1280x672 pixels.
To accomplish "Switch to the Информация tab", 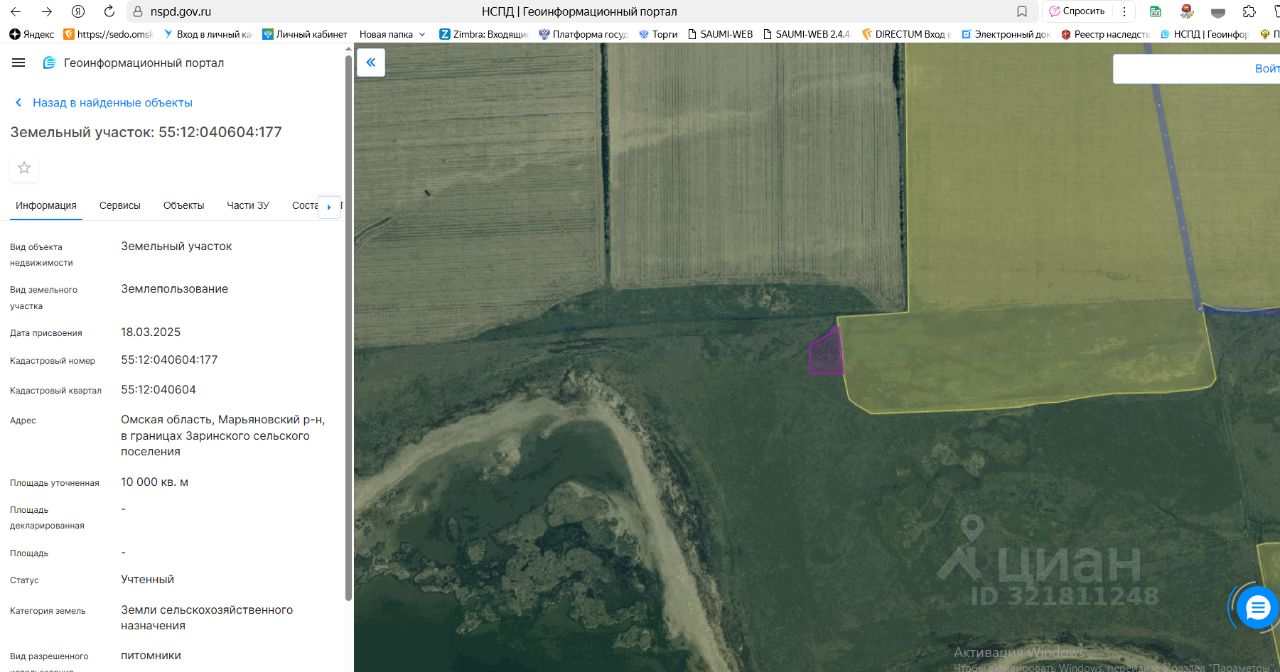I will (46, 205).
